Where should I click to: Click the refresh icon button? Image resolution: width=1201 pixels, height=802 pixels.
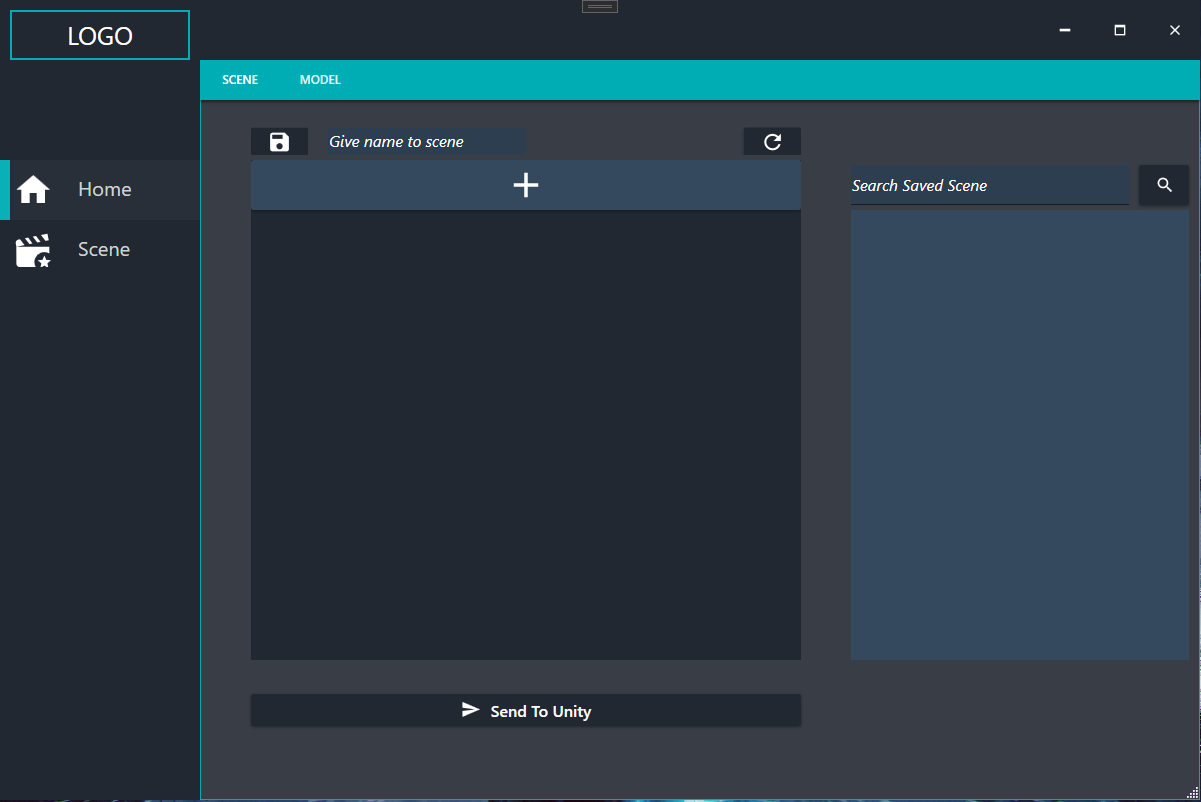click(772, 142)
